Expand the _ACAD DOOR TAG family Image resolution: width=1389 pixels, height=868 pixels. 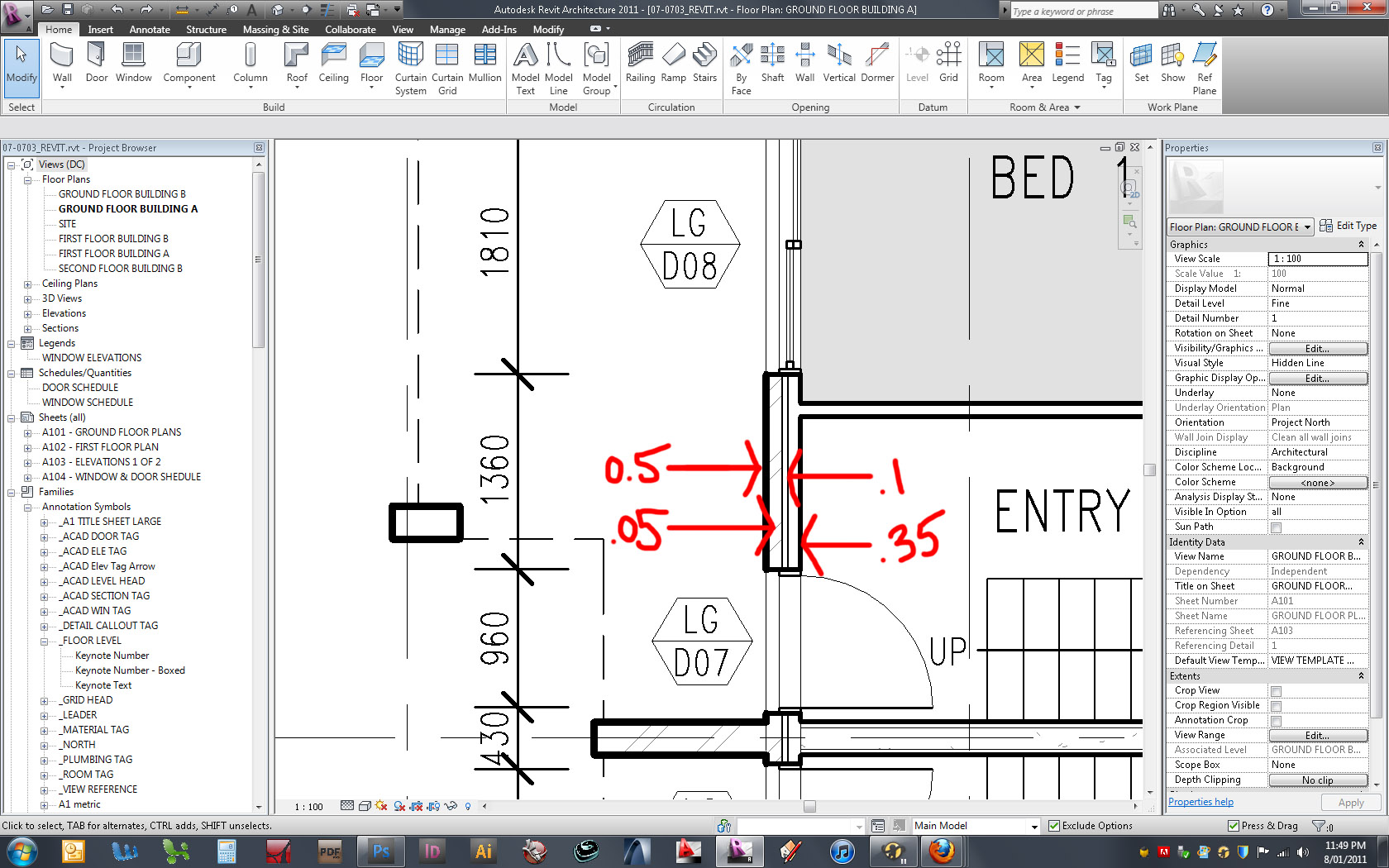(44, 537)
